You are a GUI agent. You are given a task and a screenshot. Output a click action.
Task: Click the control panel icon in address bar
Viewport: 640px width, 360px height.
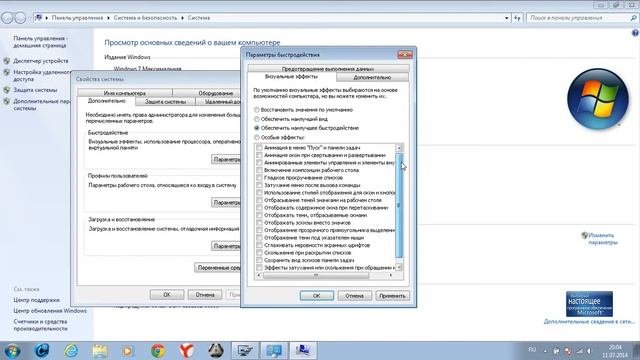tap(39, 18)
